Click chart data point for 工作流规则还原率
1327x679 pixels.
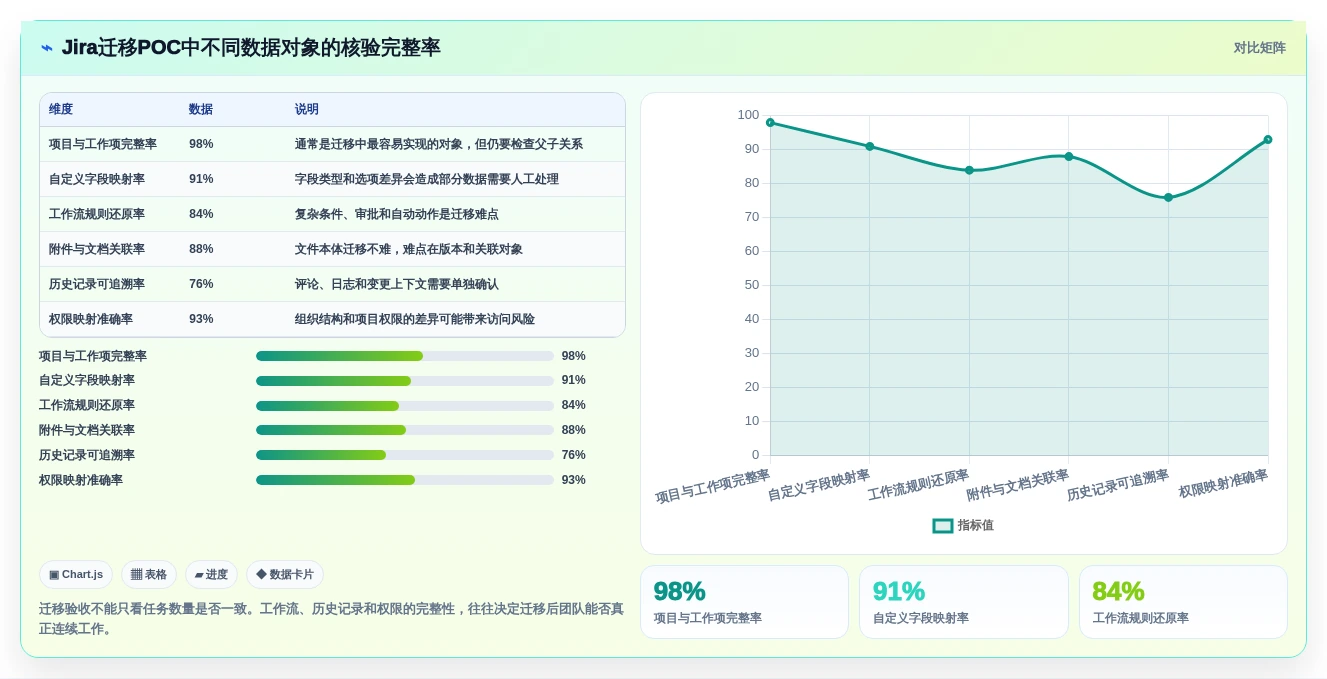click(969, 170)
